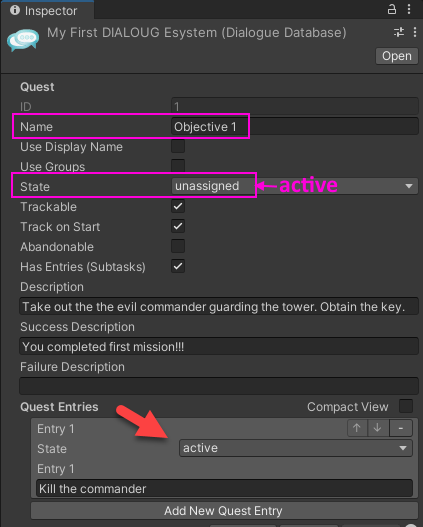Open the quest State dropdown

tap(295, 186)
